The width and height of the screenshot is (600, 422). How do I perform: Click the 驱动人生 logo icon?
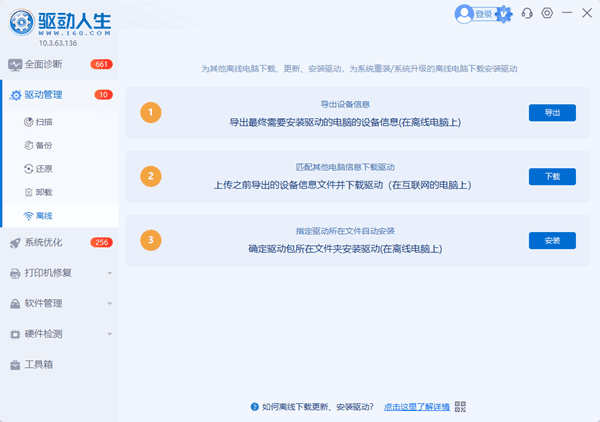pos(22,23)
